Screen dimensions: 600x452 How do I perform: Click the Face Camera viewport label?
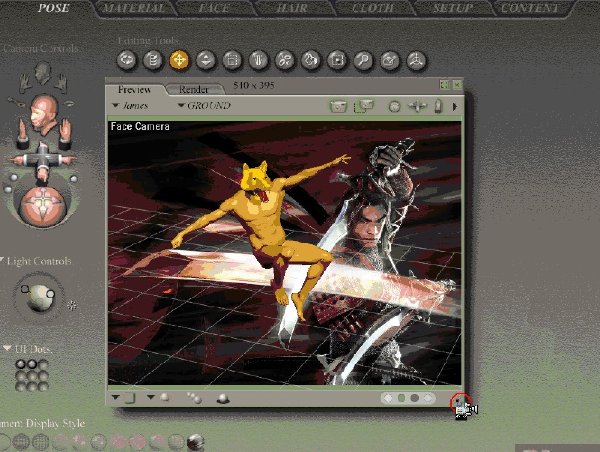click(x=140, y=126)
